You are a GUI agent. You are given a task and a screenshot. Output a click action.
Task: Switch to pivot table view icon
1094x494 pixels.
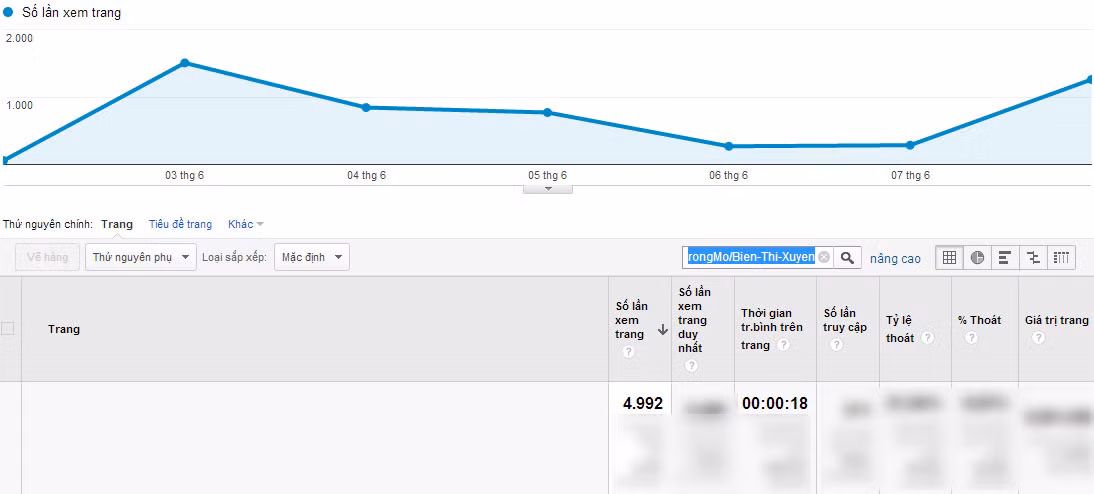click(1061, 257)
